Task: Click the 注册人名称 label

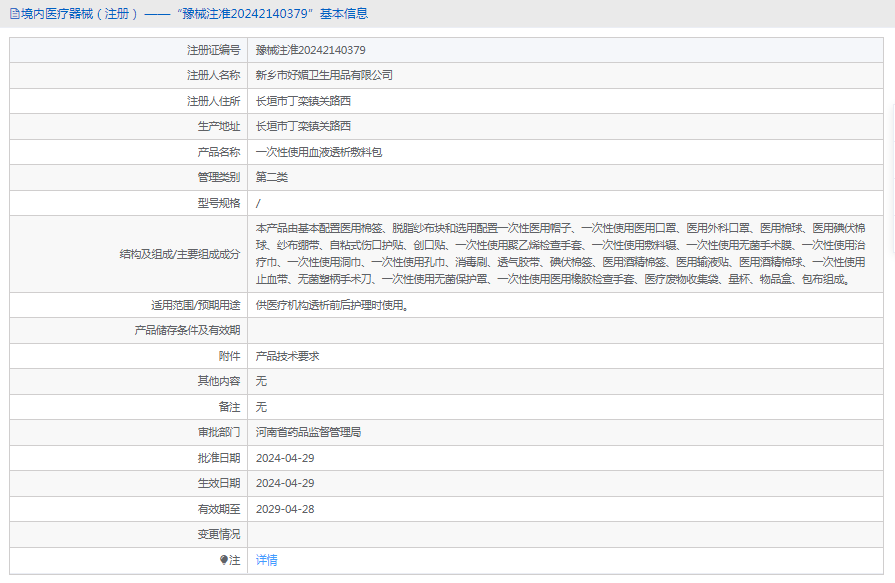Action: pyautogui.click(x=213, y=75)
